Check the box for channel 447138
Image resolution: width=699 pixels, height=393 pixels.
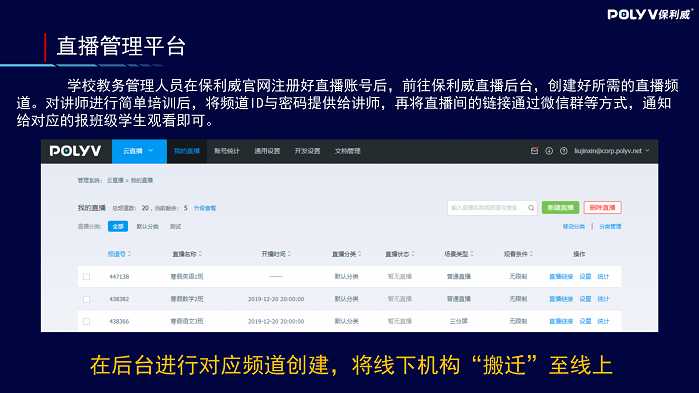point(86,277)
